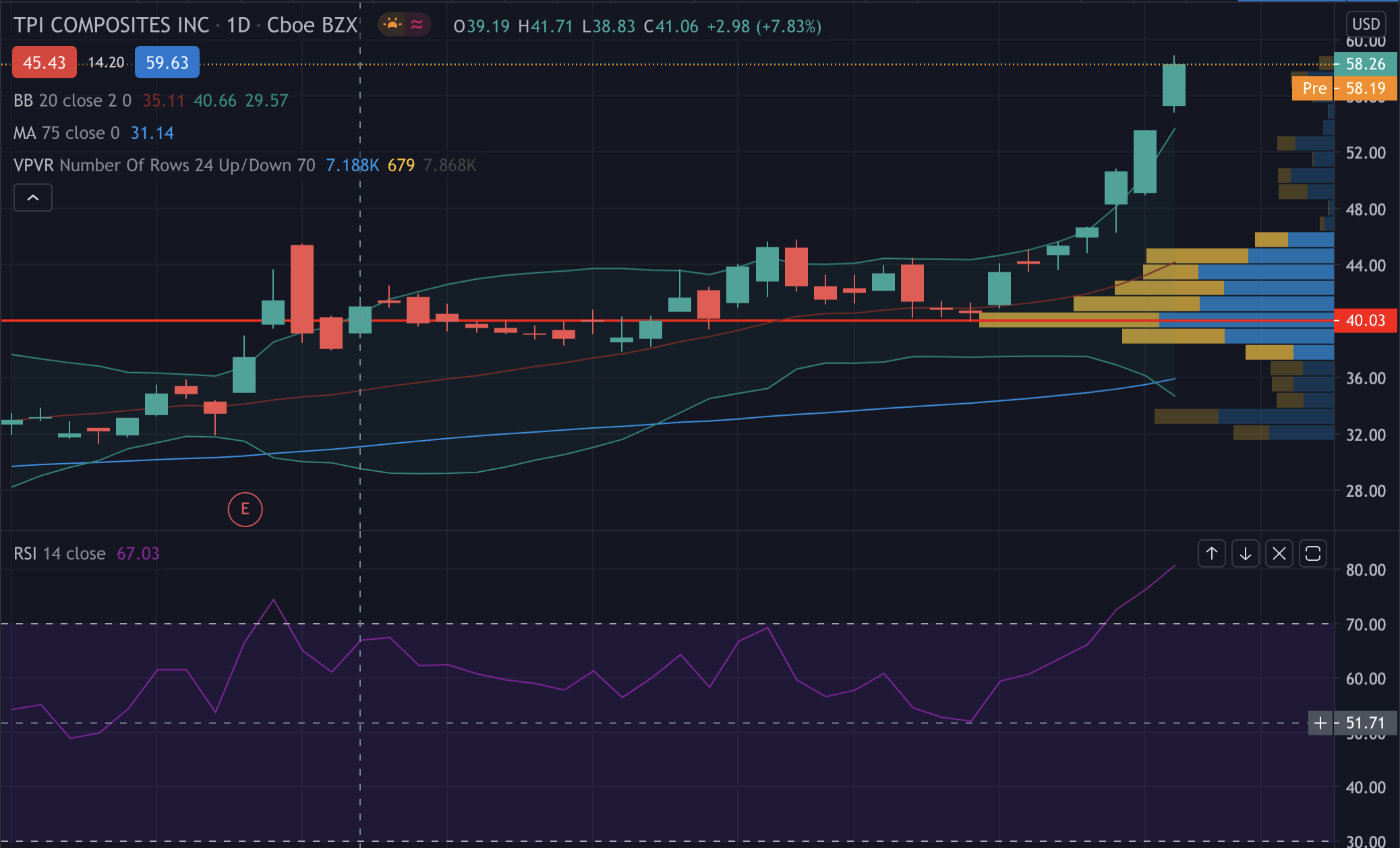Click the pre-market sun session icon
1400x848 pixels.
(392, 26)
